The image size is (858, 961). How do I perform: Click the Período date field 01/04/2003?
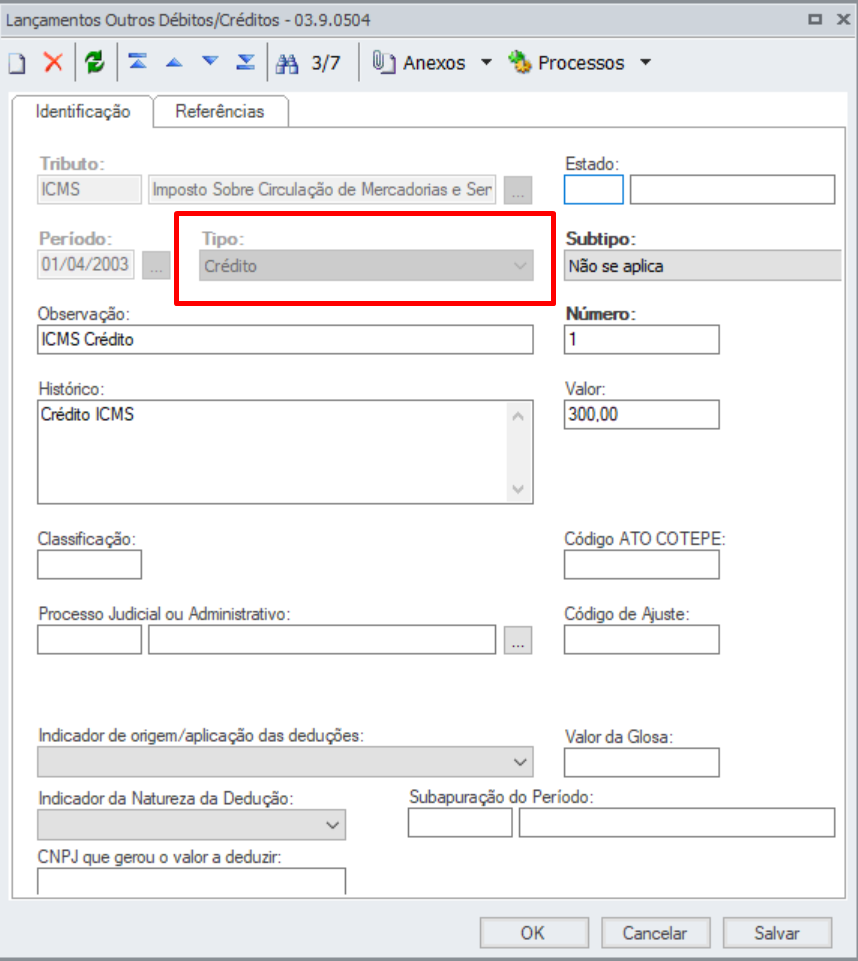tap(86, 264)
